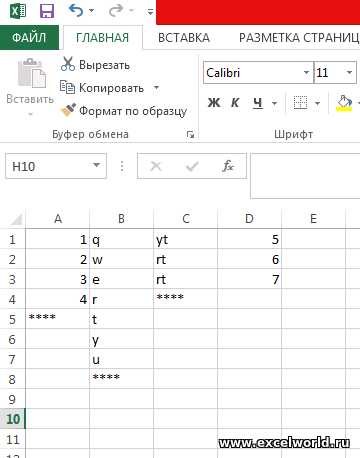Expand the Вставить paste options arrow
The height and width of the screenshot is (458, 360).
(x=30, y=114)
